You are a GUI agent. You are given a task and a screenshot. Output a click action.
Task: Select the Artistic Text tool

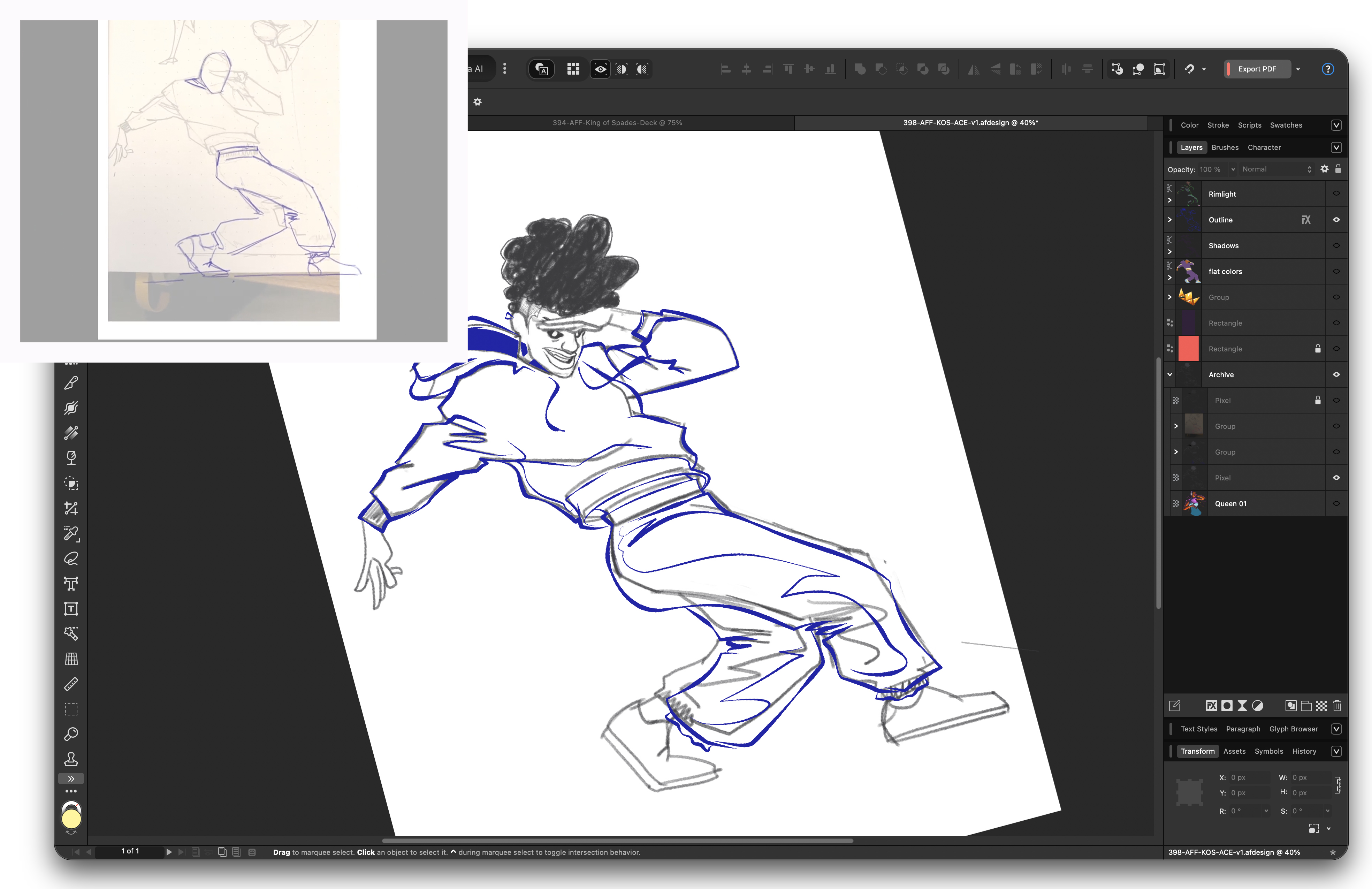point(71,584)
